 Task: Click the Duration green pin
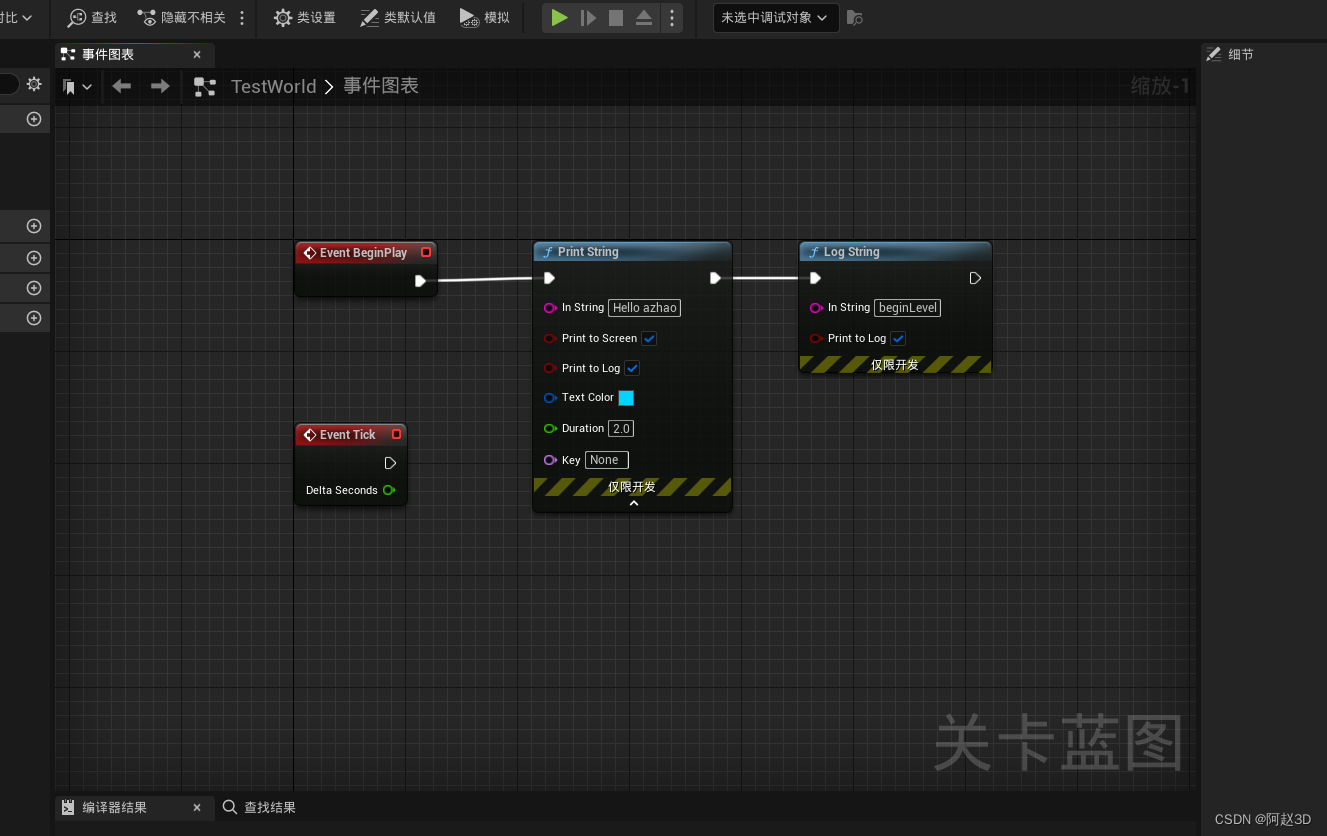click(x=550, y=428)
